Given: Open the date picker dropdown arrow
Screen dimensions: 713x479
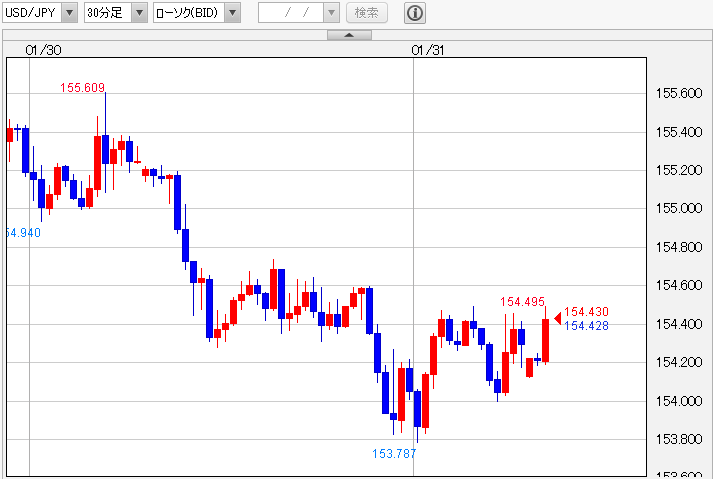Looking at the screenshot, I should coord(331,13).
